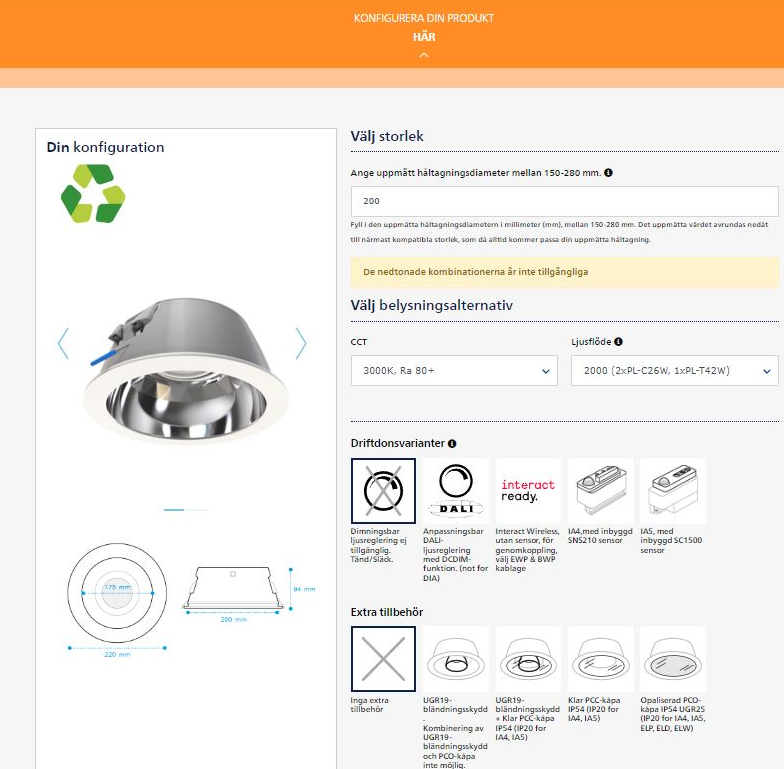Click the 'IA5, med inbyggd SC1500 sensor' label
The image size is (784, 769).
click(x=671, y=540)
